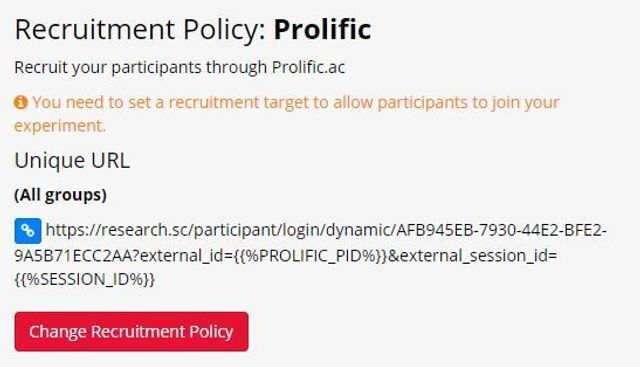Open the research.sc participant login URL
This screenshot has height=367, width=640.
(x=310, y=255)
